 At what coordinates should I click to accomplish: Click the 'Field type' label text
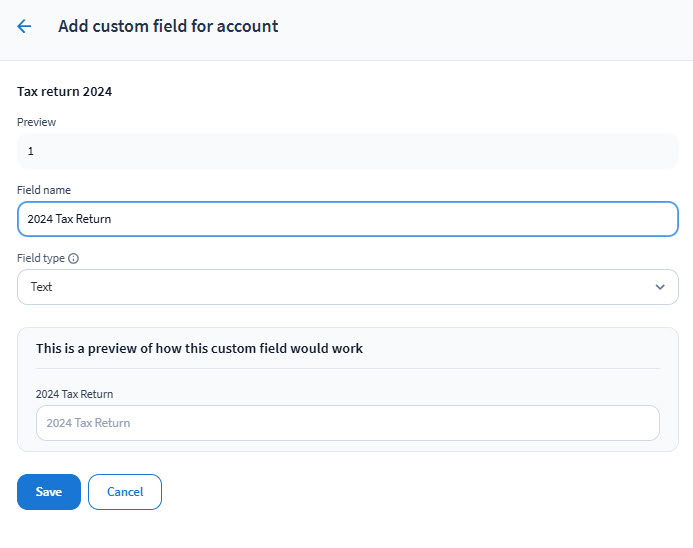pyautogui.click(x=41, y=258)
